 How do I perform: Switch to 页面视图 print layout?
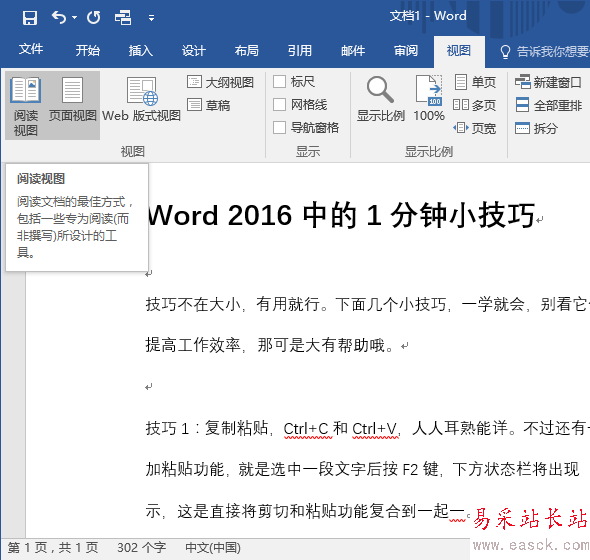click(73, 106)
